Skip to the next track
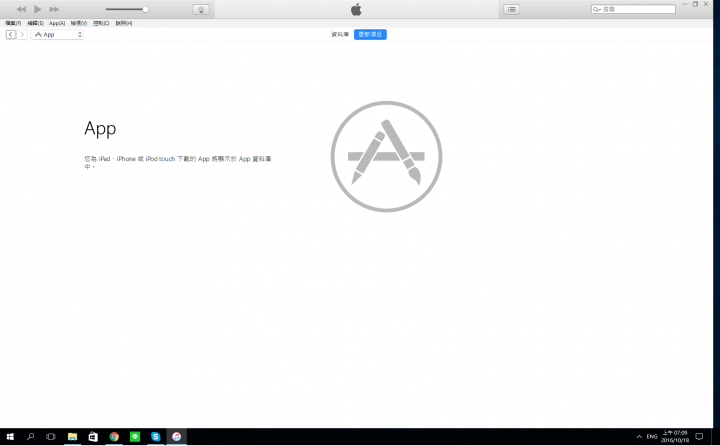 click(54, 9)
